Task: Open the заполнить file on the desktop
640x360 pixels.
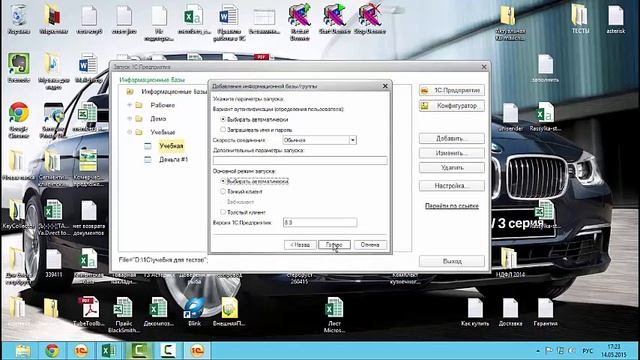Action: click(545, 68)
